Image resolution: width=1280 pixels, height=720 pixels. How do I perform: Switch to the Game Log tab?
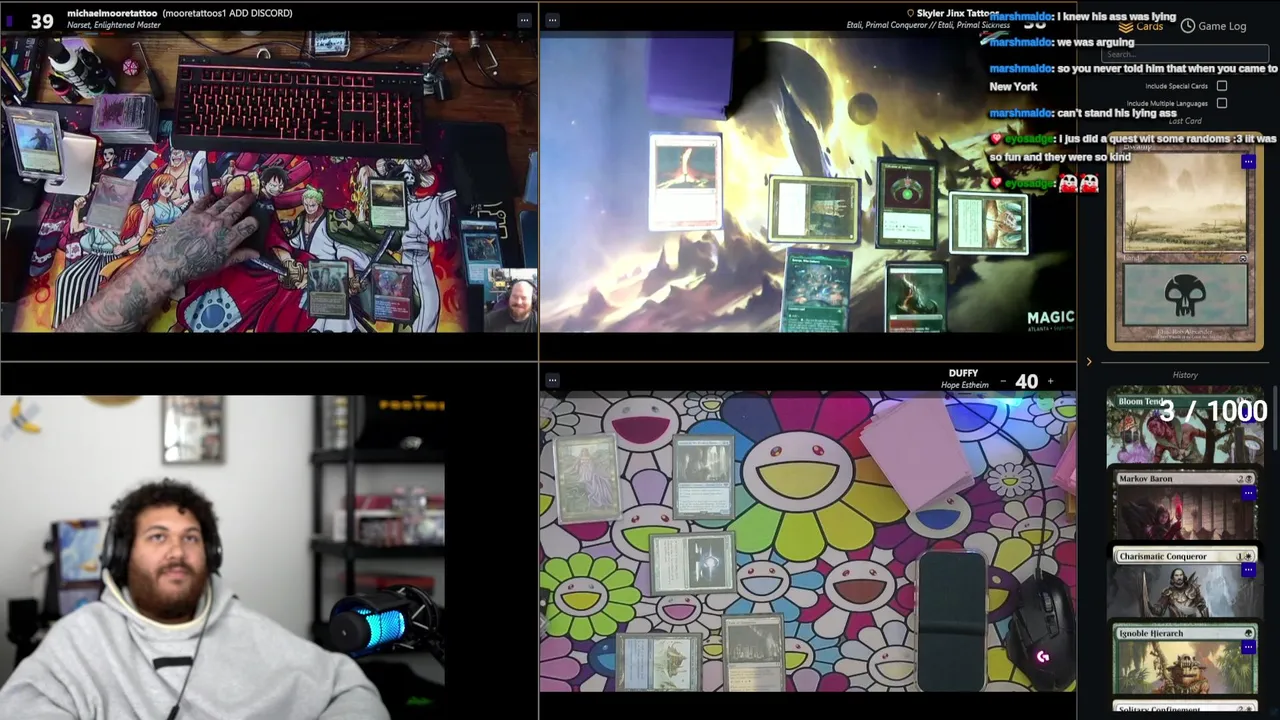1213,26
